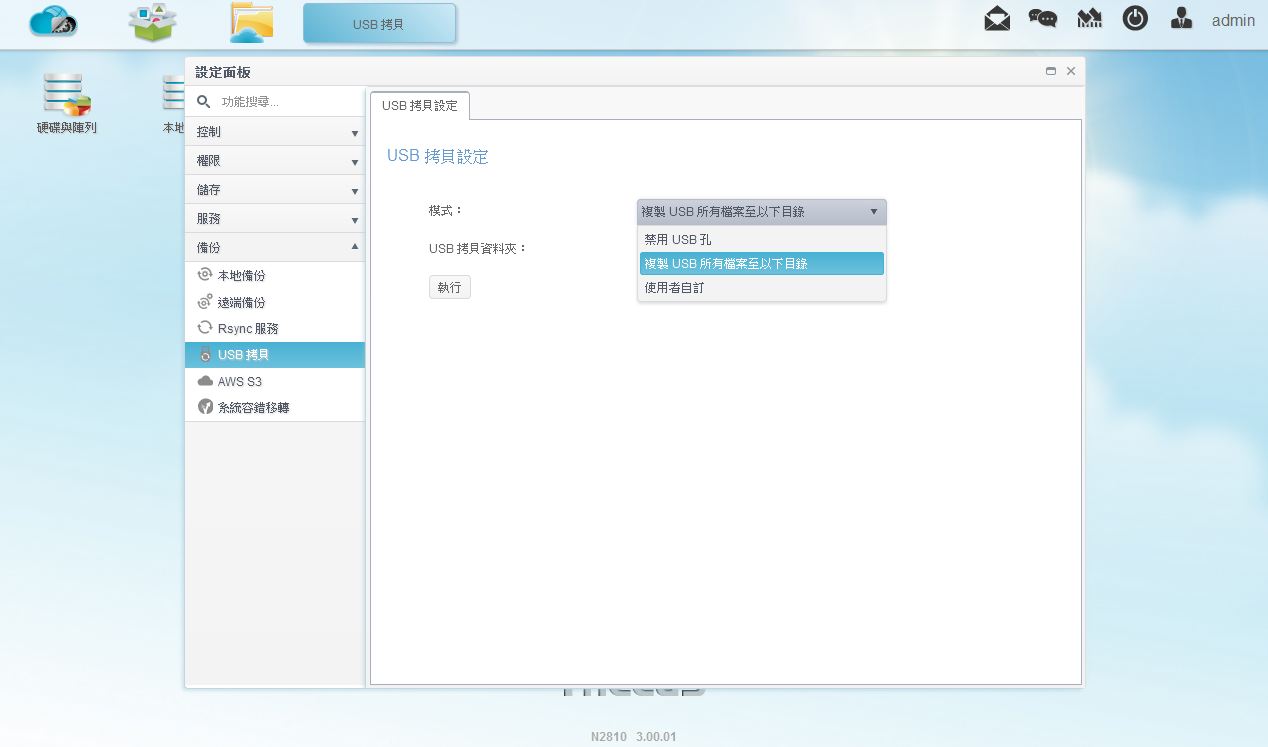1268x747 pixels.
Task: Click the admin username label
Action: 1233,20
